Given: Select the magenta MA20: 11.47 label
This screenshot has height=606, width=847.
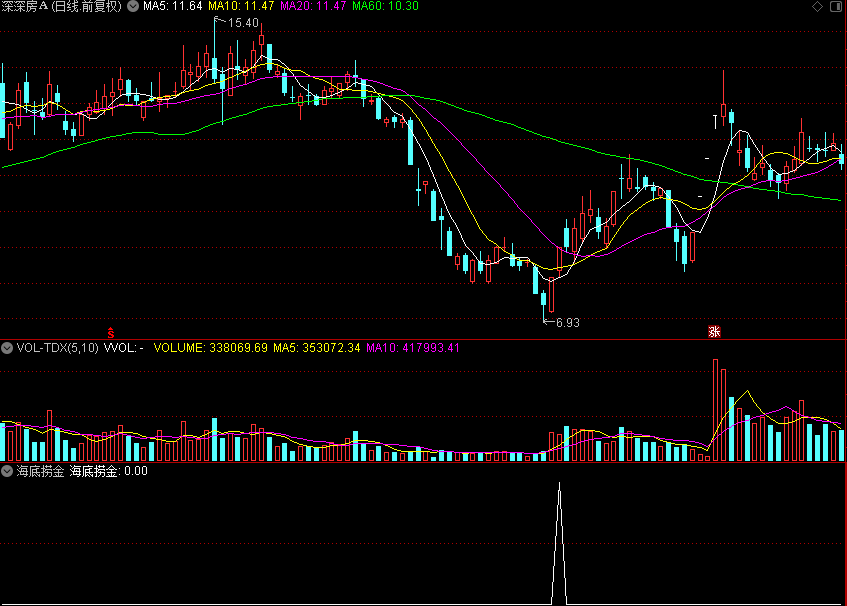Looking at the screenshot, I should pyautogui.click(x=313, y=6).
